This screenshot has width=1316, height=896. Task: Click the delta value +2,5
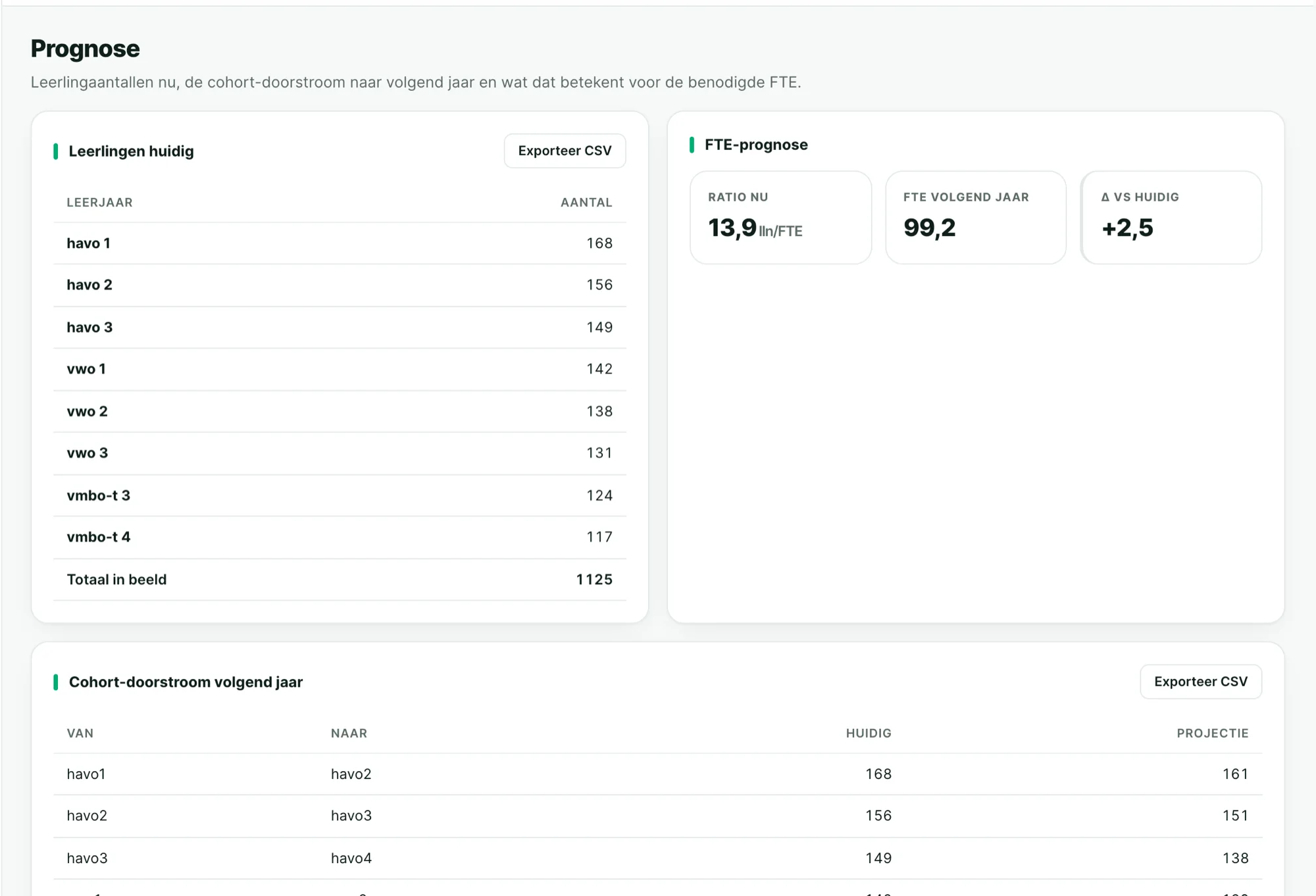pos(1127,228)
